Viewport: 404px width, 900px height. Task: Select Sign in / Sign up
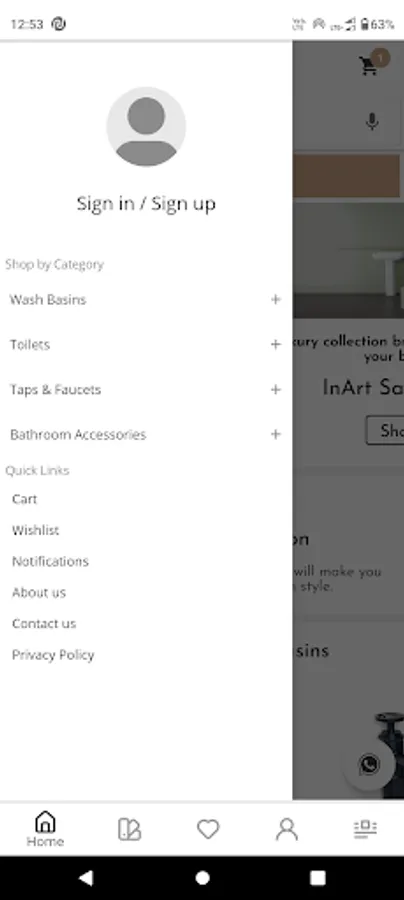(x=146, y=203)
